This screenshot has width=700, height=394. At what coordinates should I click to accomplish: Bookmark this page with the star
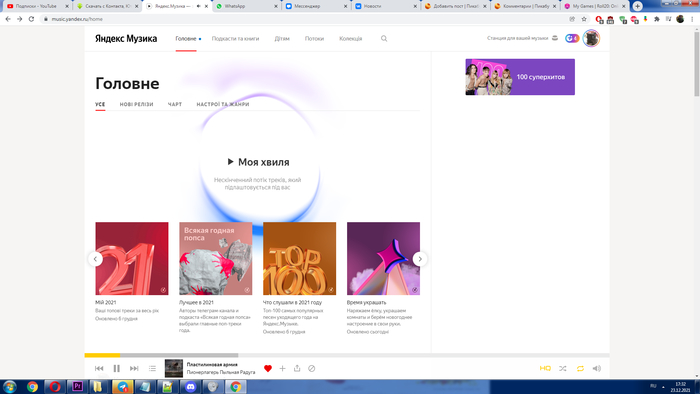(x=584, y=19)
